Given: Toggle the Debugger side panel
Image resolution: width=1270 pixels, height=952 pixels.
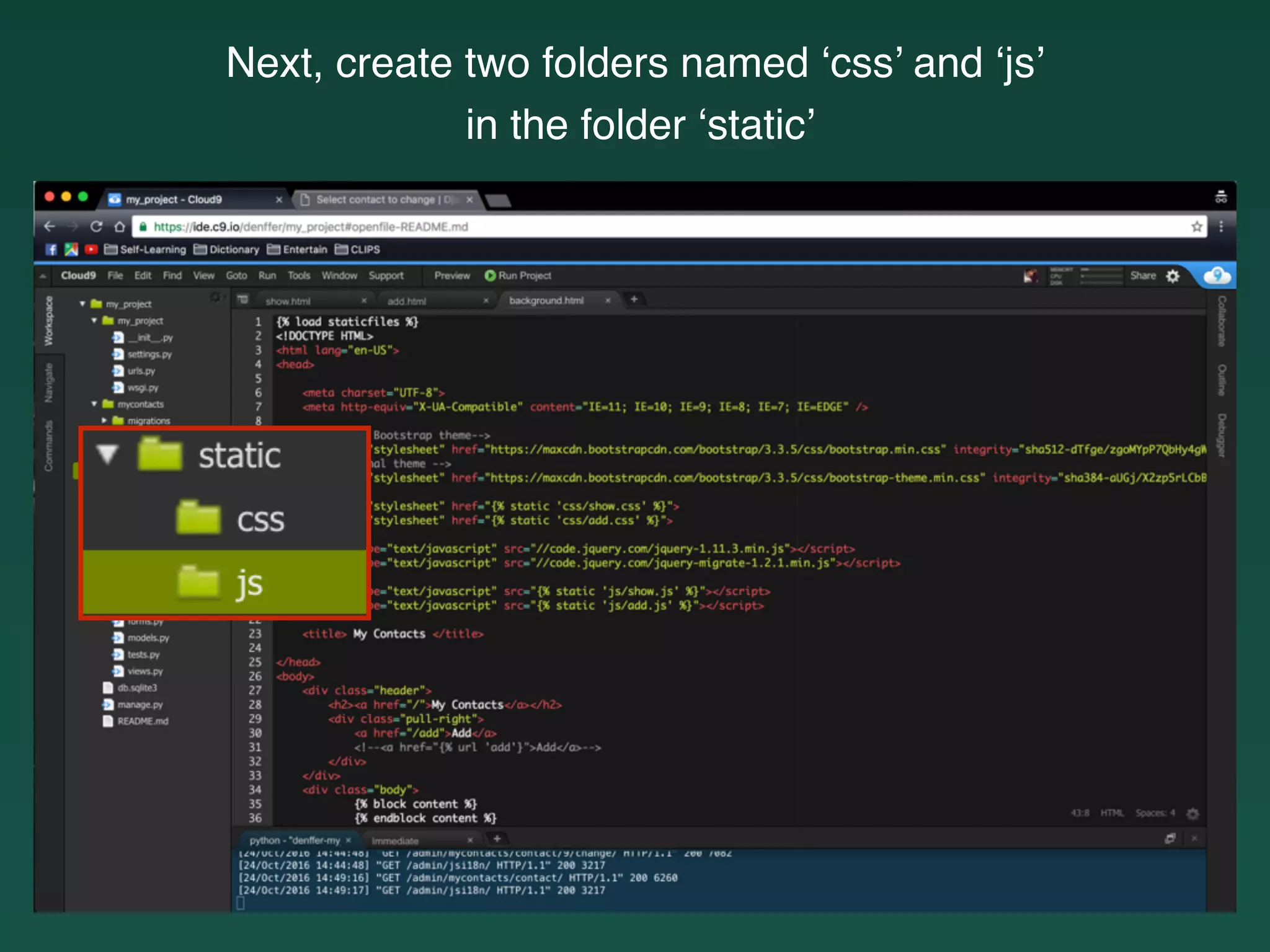Looking at the screenshot, I should (1222, 436).
